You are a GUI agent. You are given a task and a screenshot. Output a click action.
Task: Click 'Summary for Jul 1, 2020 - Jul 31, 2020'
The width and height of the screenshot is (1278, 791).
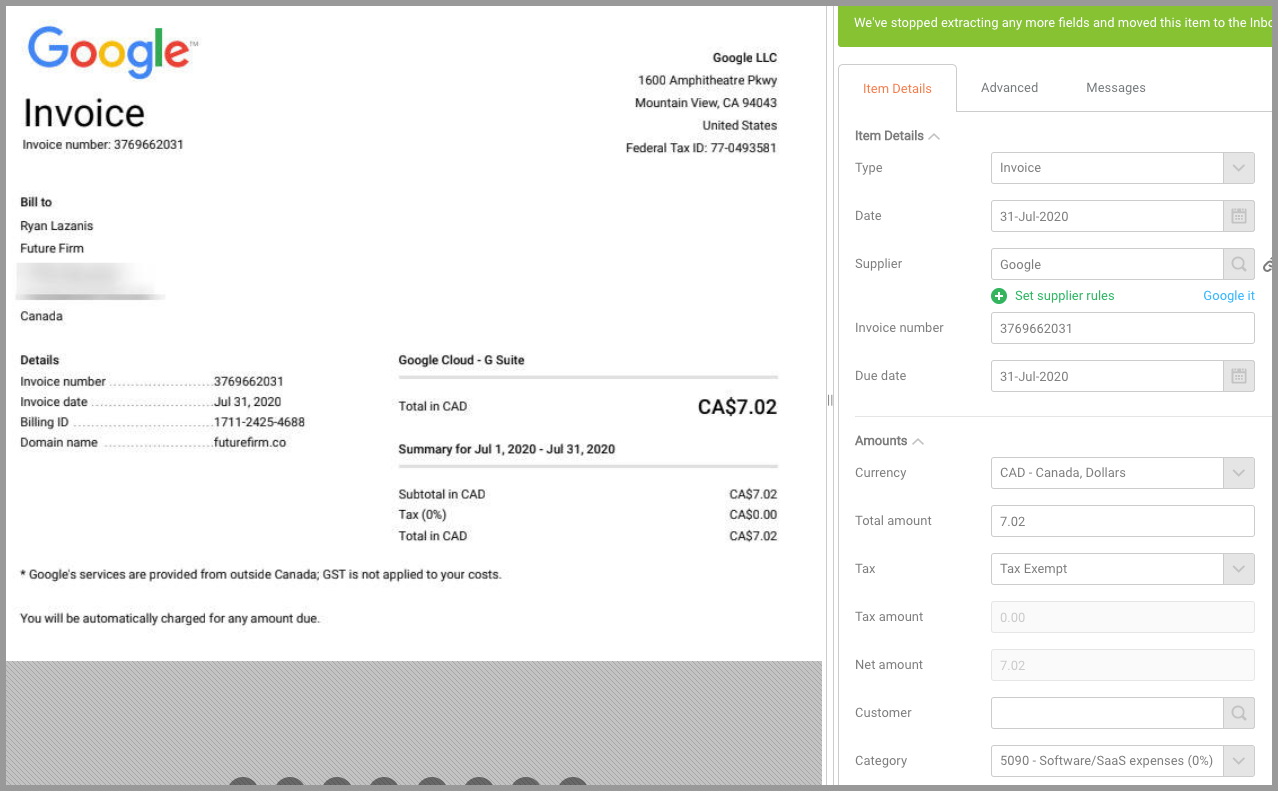click(507, 449)
